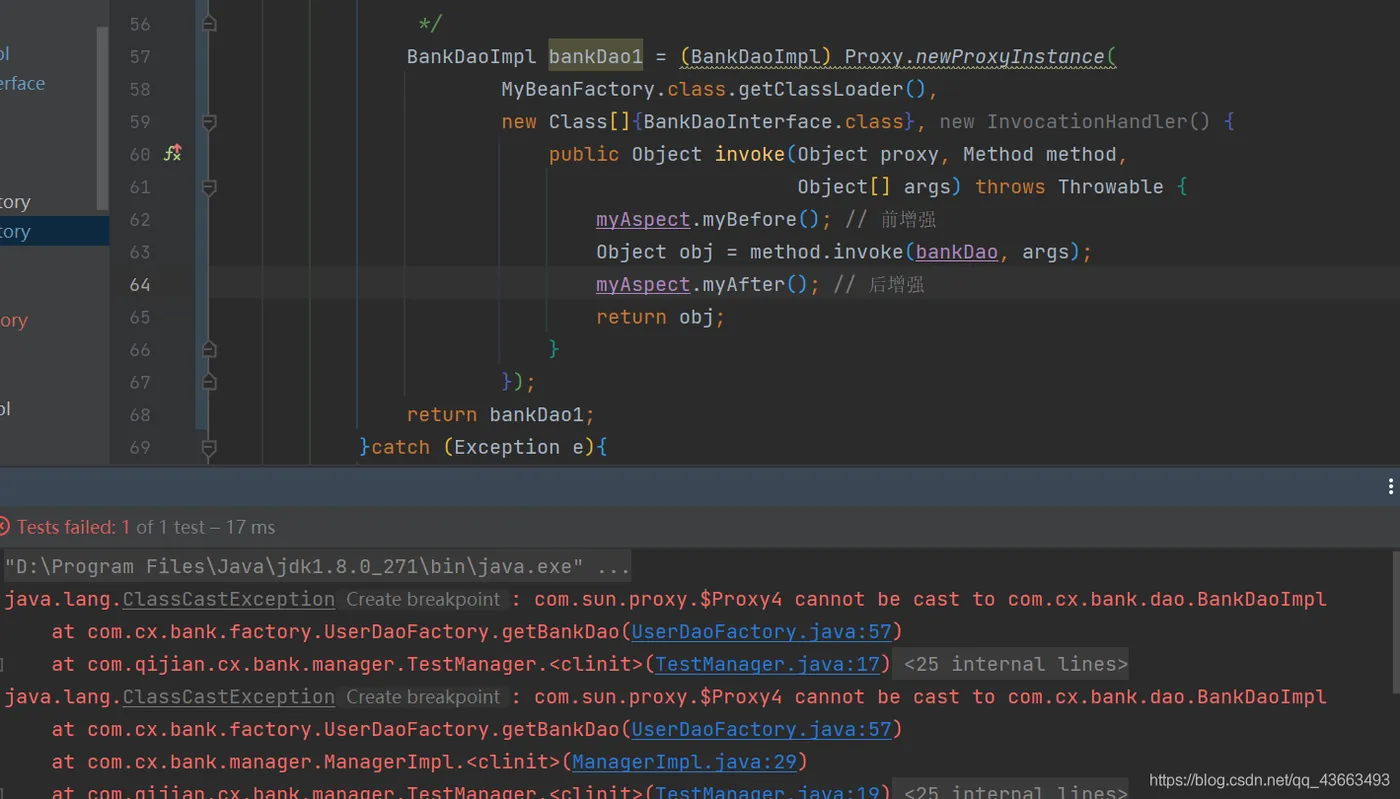Viewport: 1400px width, 799px height.
Task: Click the getClassLoader() call on line 58
Action: click(x=833, y=89)
